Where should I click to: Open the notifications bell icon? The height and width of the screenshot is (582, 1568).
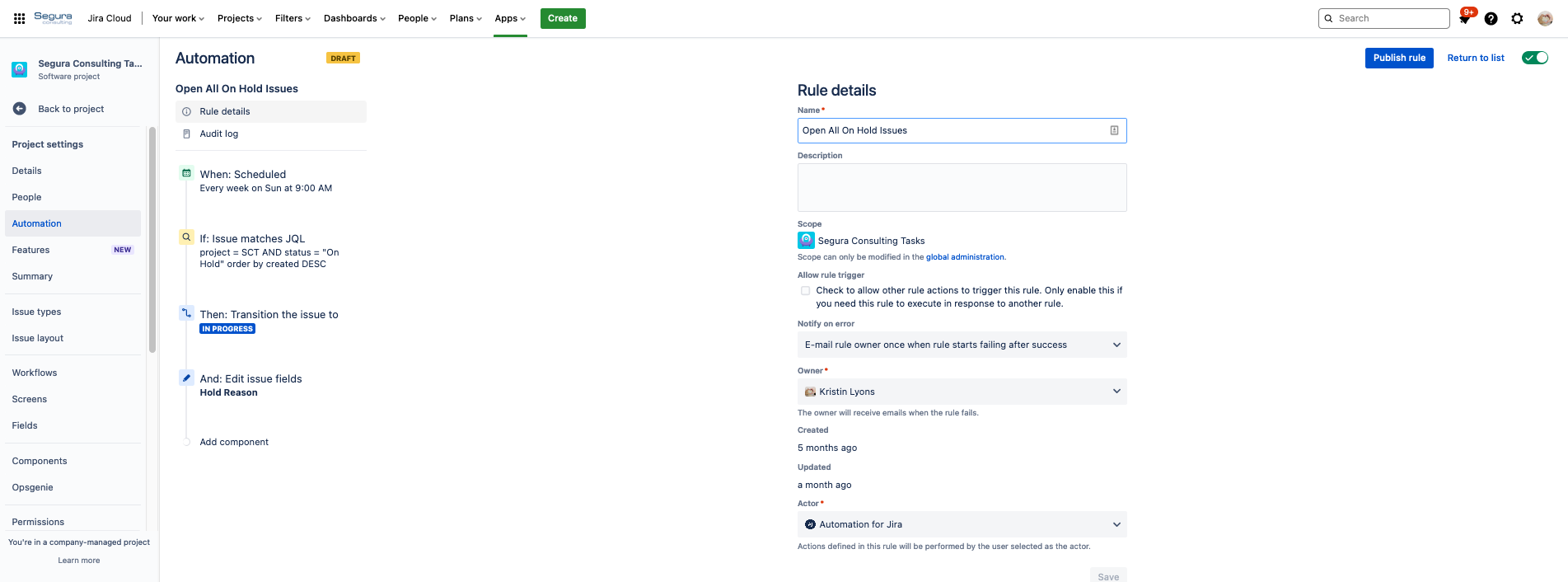pos(1464,18)
